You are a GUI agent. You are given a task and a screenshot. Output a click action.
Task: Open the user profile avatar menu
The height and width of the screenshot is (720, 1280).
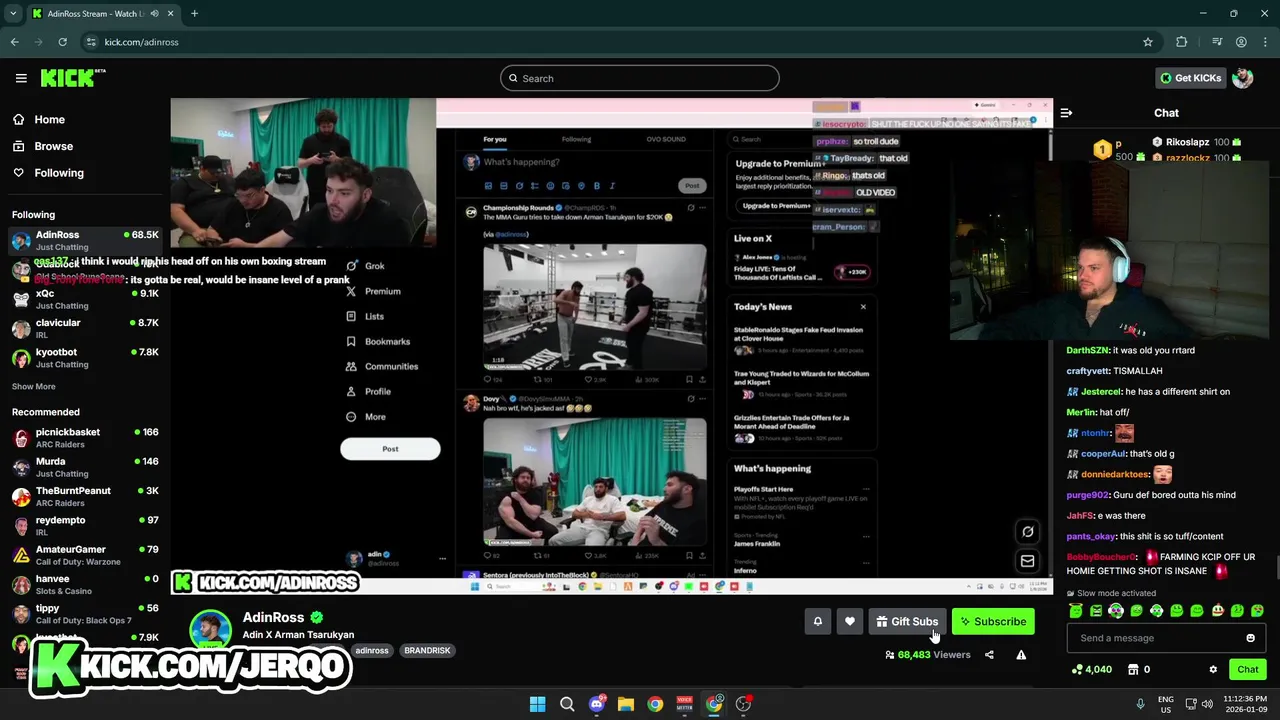pyautogui.click(x=1243, y=78)
